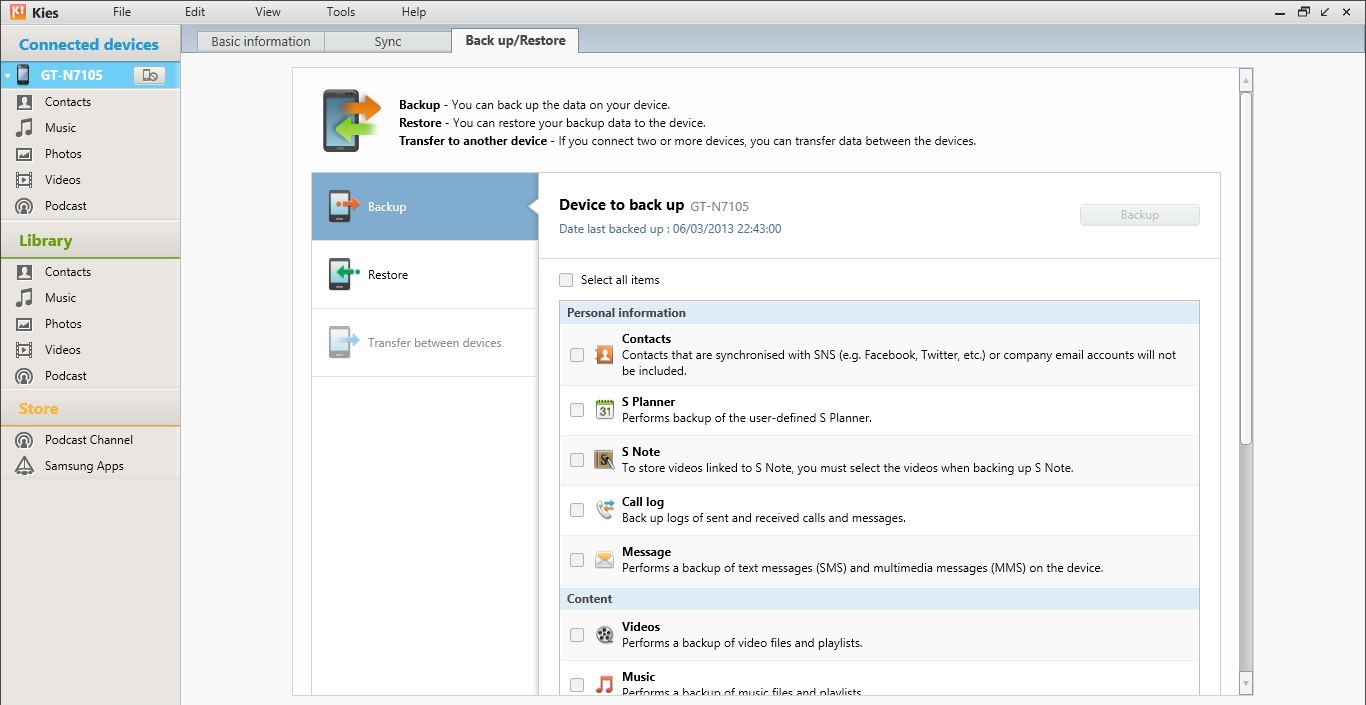Image resolution: width=1366 pixels, height=705 pixels.
Task: Click the Content section header
Action: [879, 599]
